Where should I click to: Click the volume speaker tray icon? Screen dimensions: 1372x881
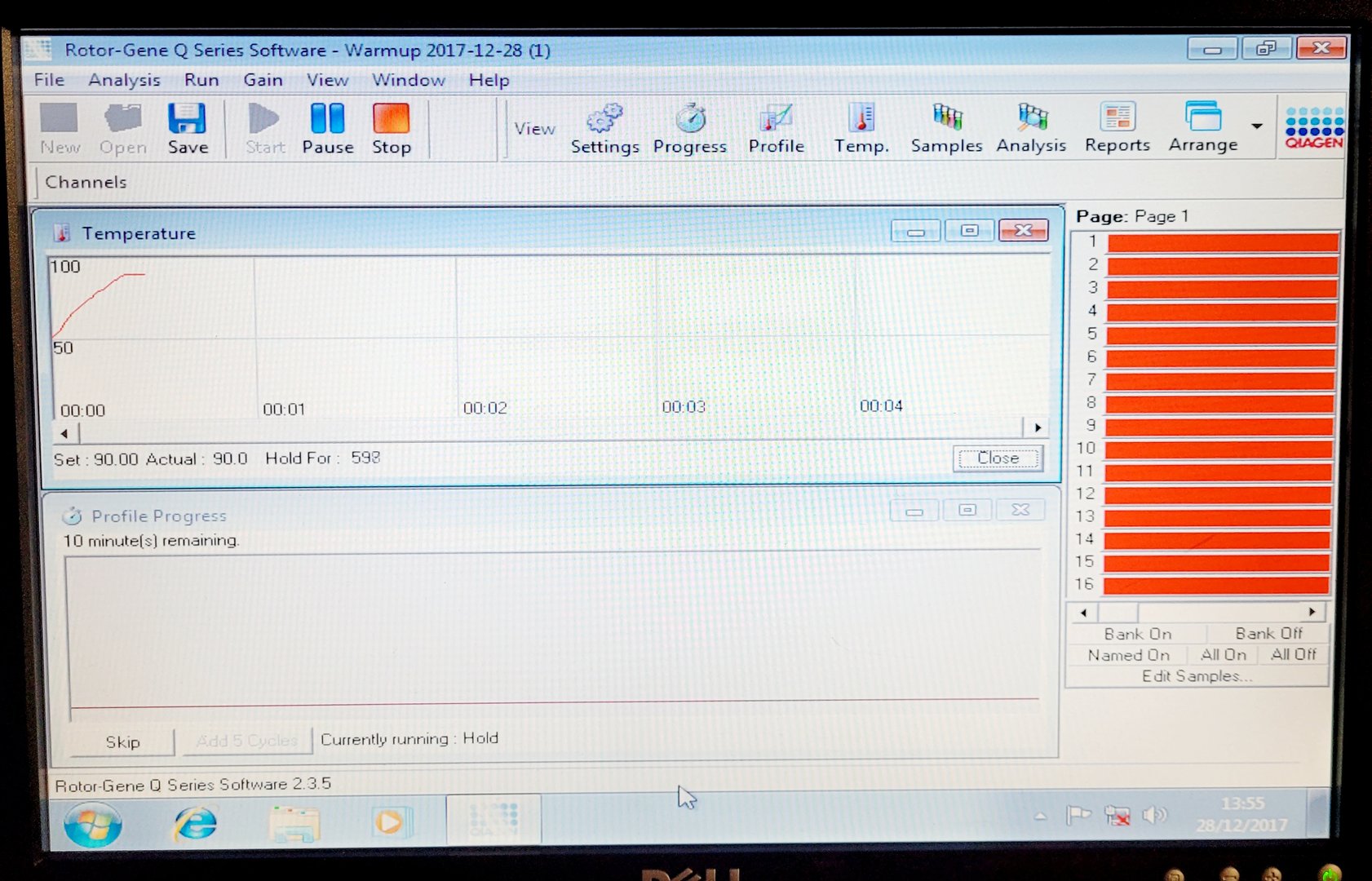click(1154, 815)
